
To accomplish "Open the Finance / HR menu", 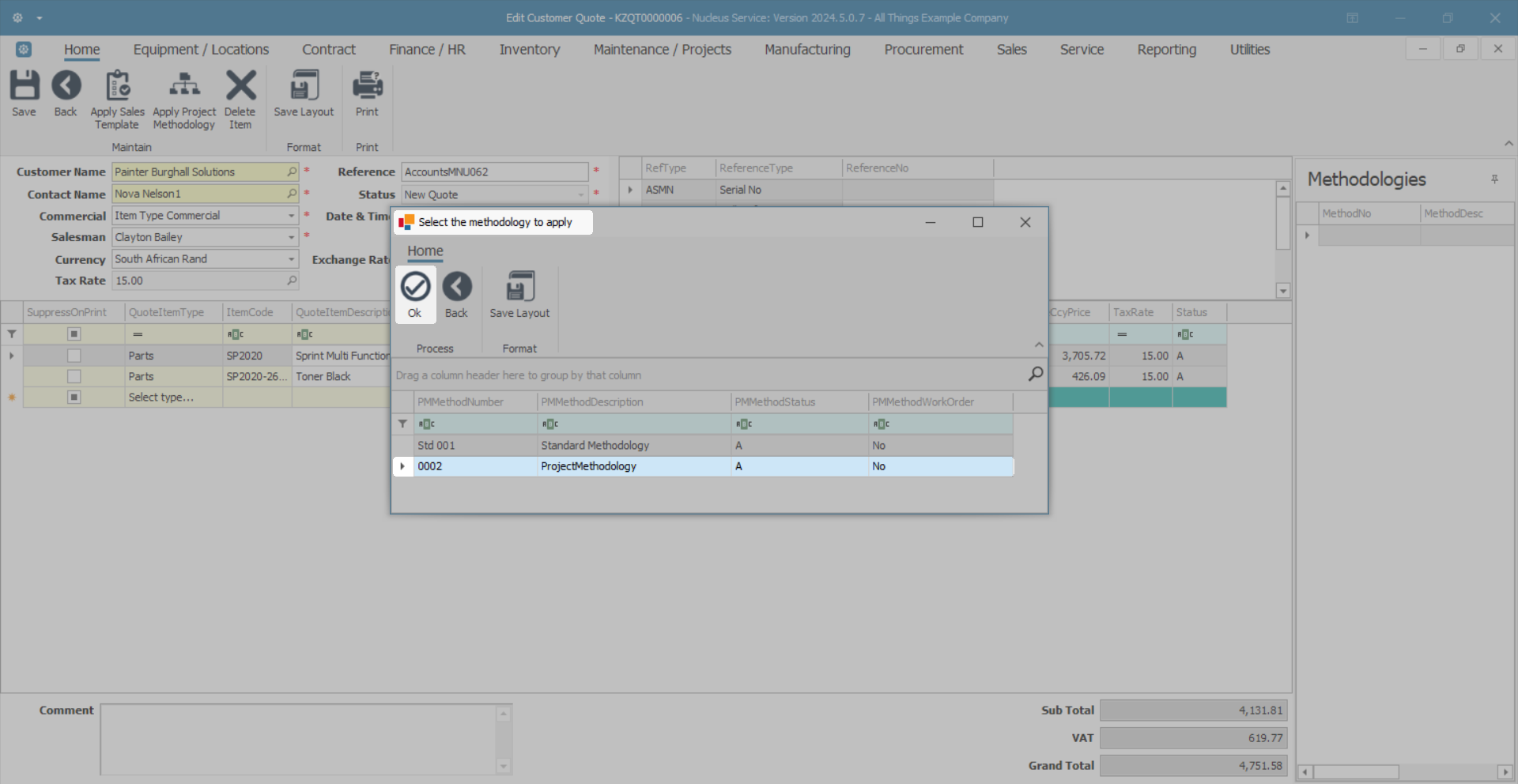I will click(x=427, y=49).
